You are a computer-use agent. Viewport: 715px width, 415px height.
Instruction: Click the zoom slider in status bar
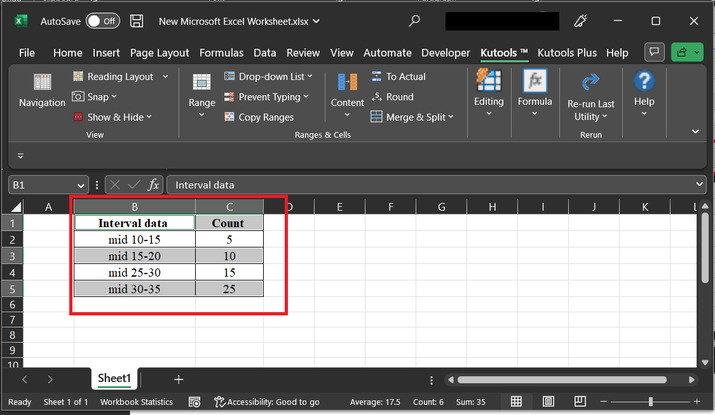tap(650, 402)
